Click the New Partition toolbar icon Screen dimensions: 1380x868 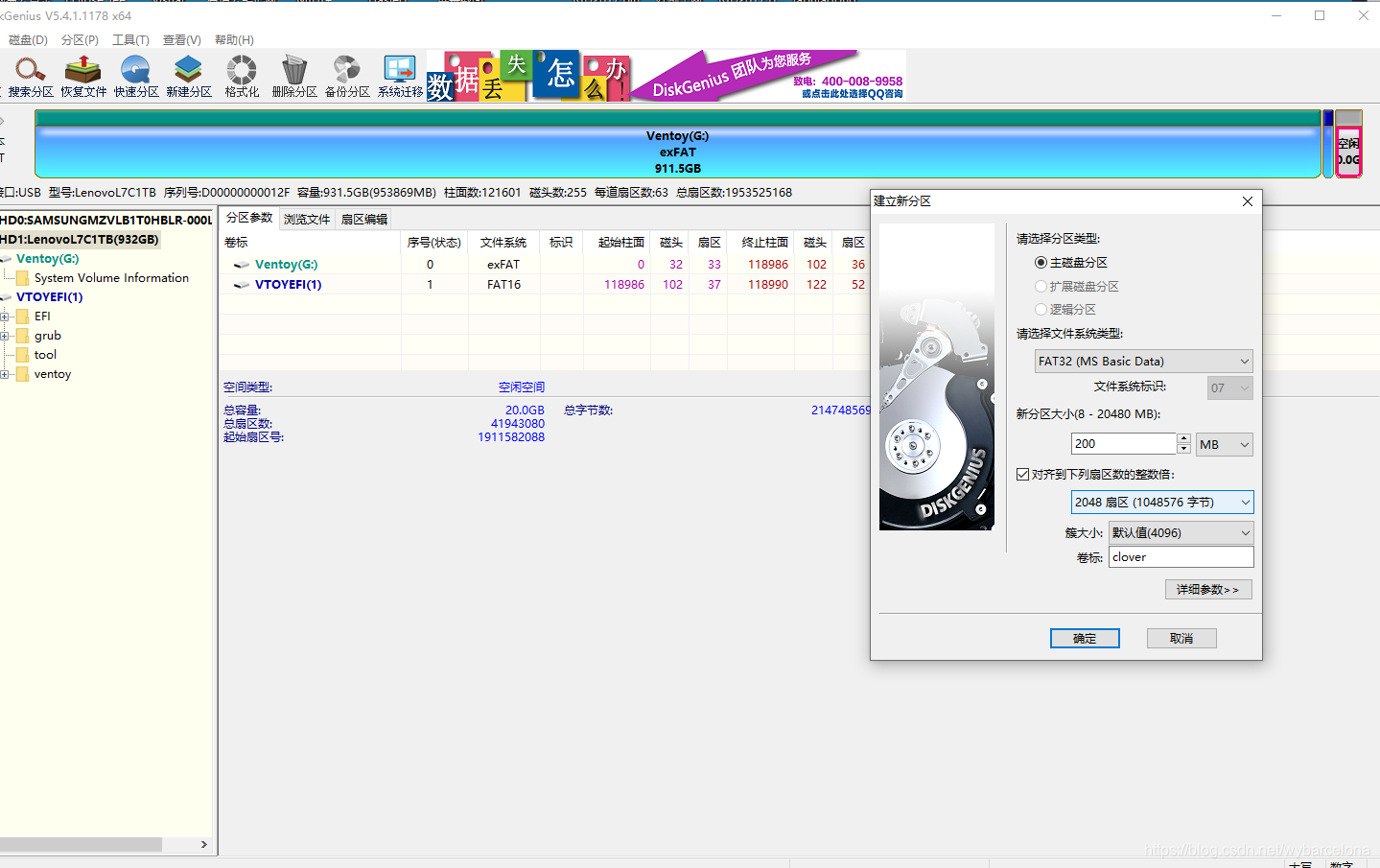click(x=189, y=76)
